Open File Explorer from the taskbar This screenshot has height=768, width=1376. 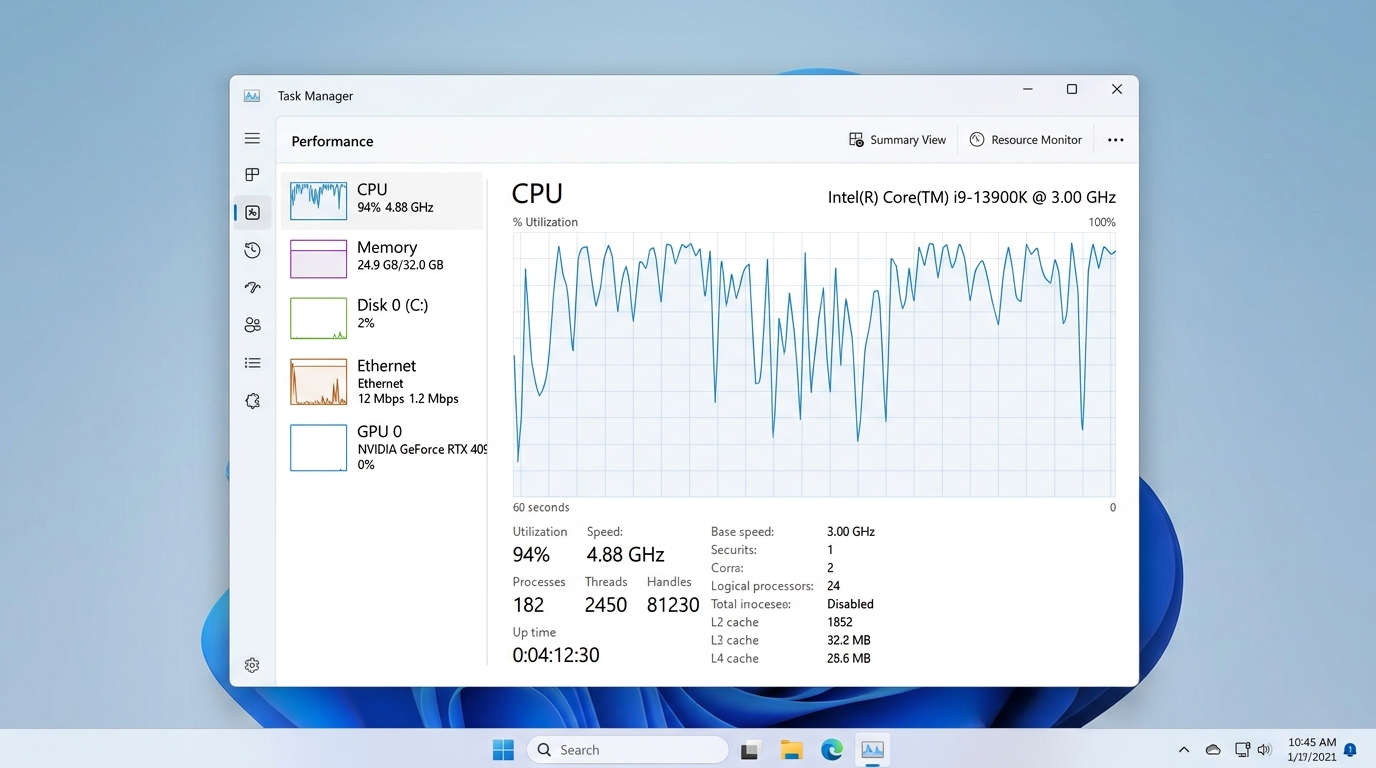pos(792,750)
